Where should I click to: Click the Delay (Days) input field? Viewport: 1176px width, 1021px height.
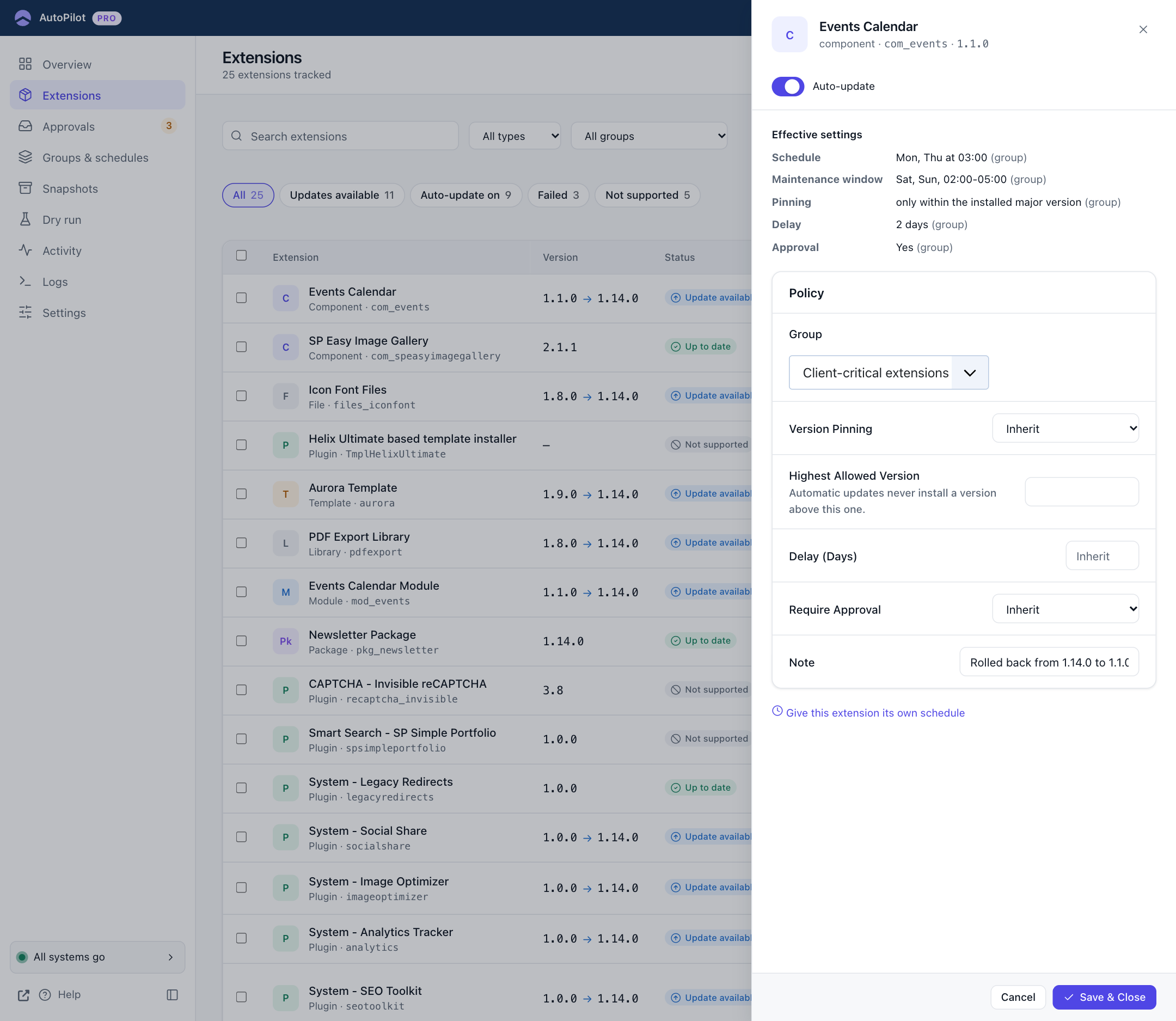[1102, 555]
